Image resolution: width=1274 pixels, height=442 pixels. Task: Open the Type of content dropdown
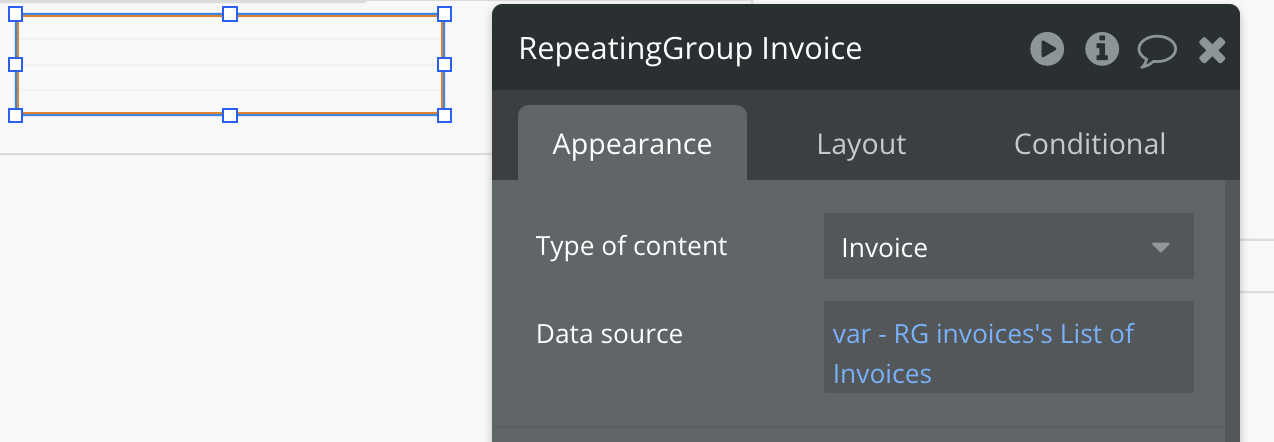1008,246
